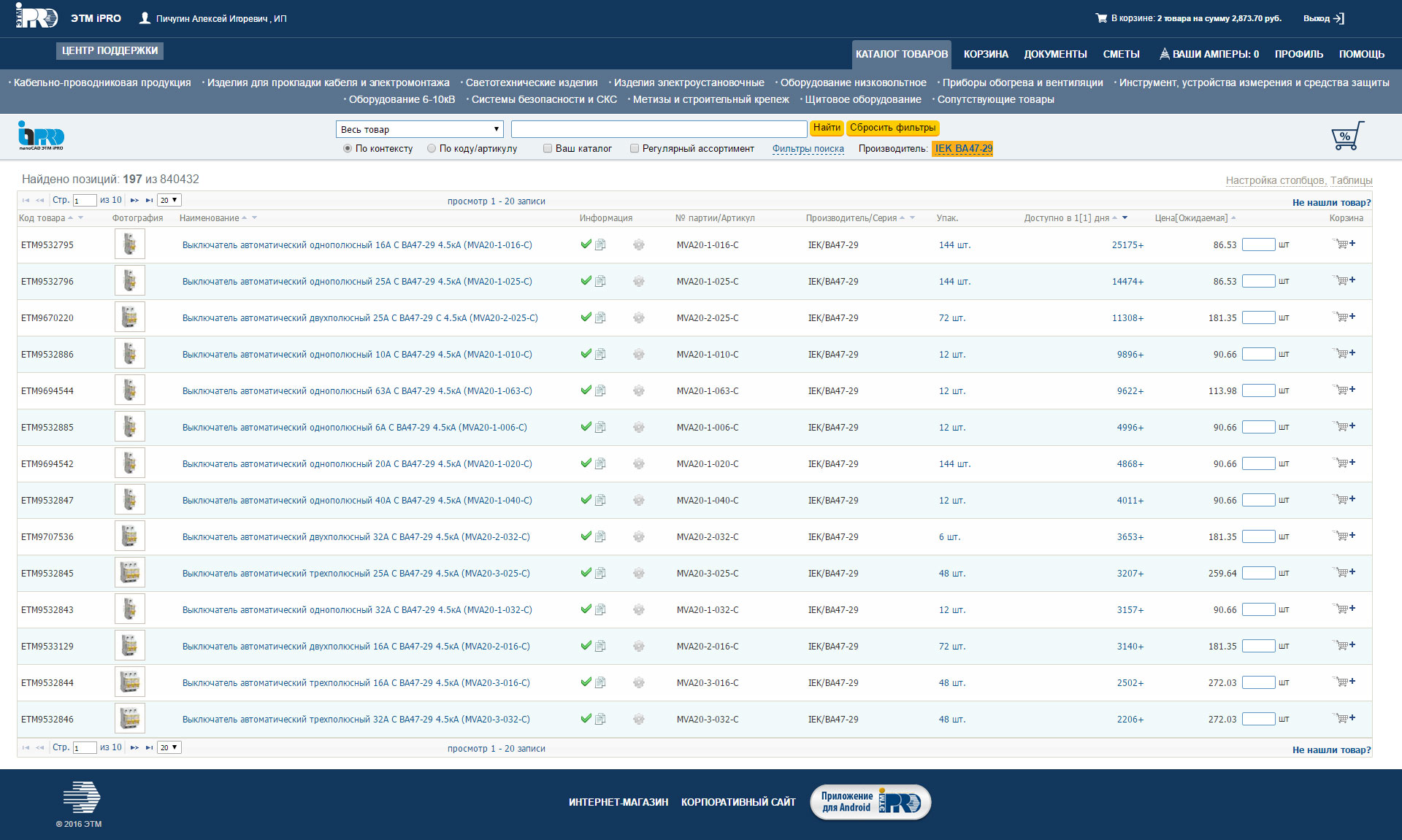Click quantity field for ETM9532795 row
This screenshot has height=840, width=1402.
[1258, 244]
